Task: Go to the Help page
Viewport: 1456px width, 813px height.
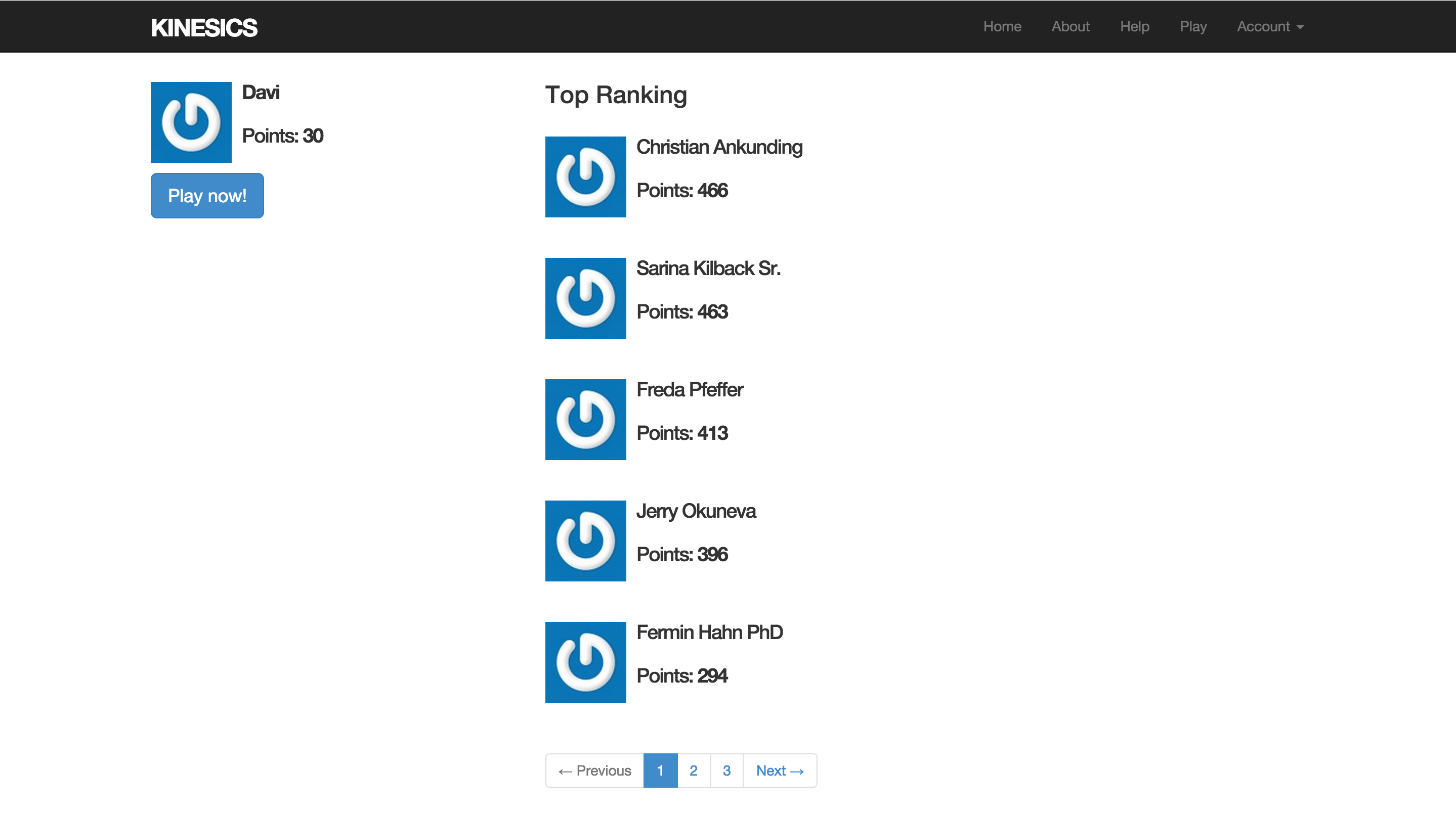Action: click(x=1134, y=27)
